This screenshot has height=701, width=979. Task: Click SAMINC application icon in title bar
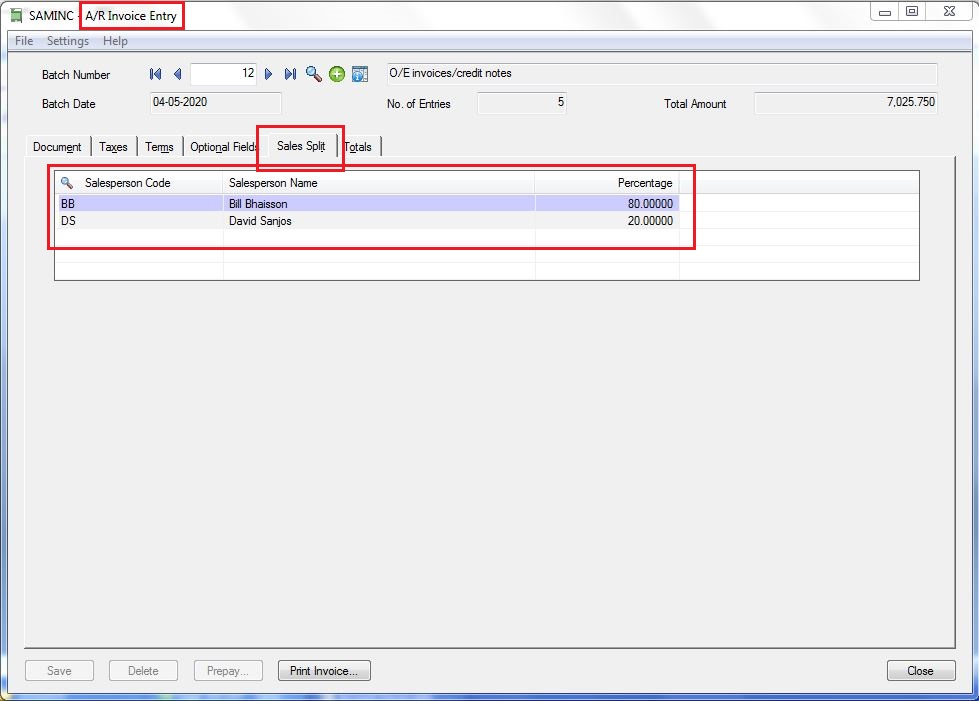(16, 15)
